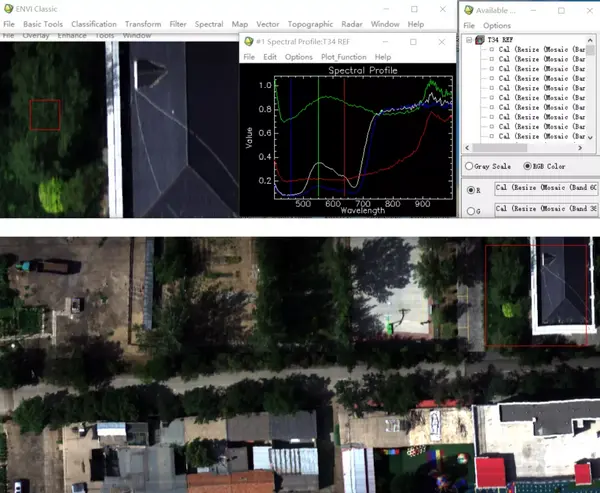
Task: Open the Map menu
Action: (x=240, y=24)
